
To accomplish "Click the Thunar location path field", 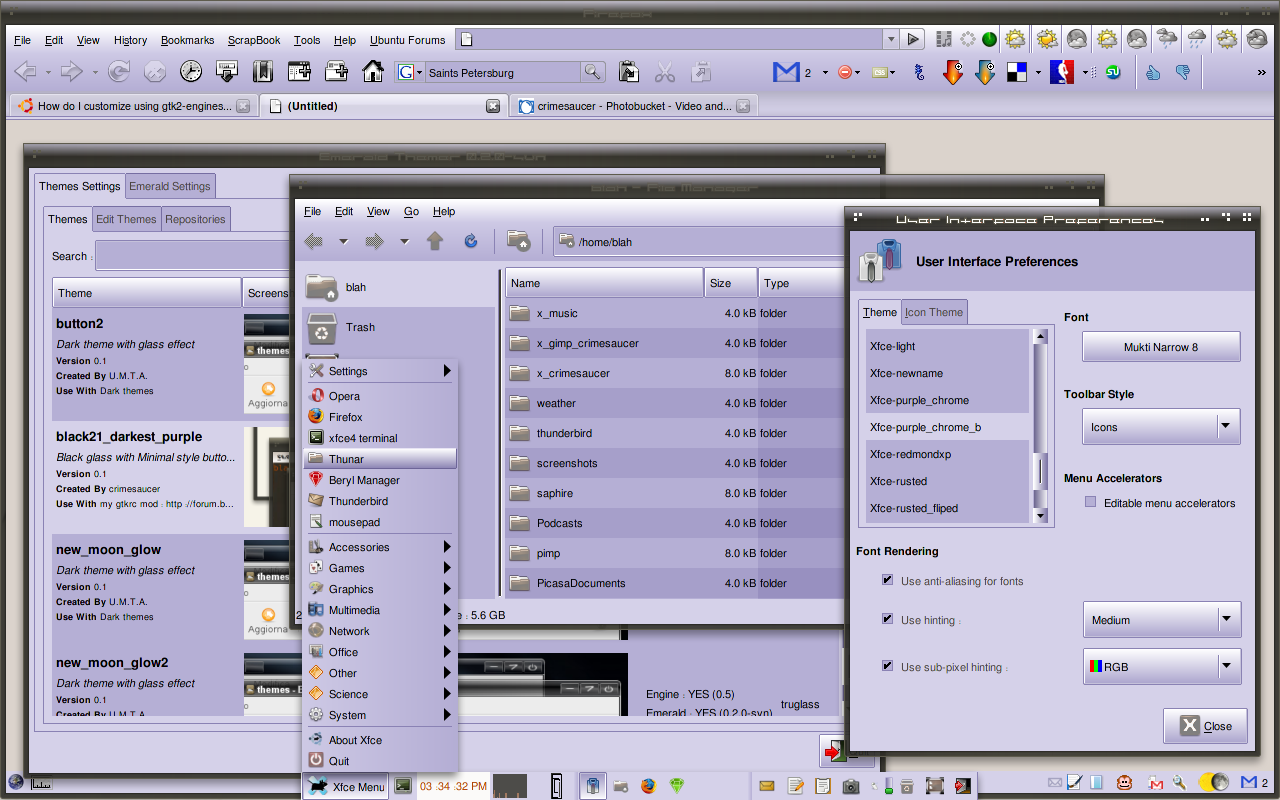I will [x=700, y=241].
